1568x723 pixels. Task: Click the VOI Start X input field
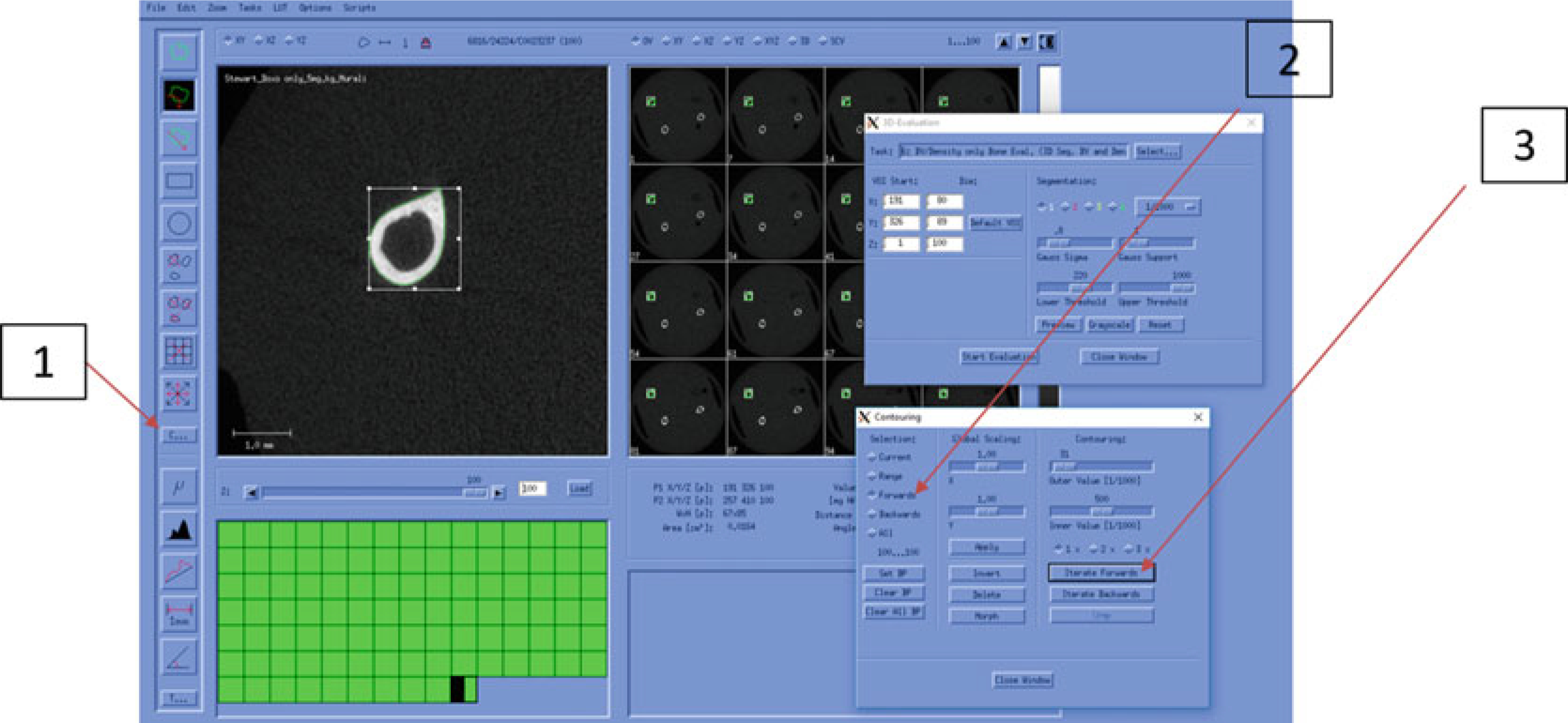(x=900, y=201)
